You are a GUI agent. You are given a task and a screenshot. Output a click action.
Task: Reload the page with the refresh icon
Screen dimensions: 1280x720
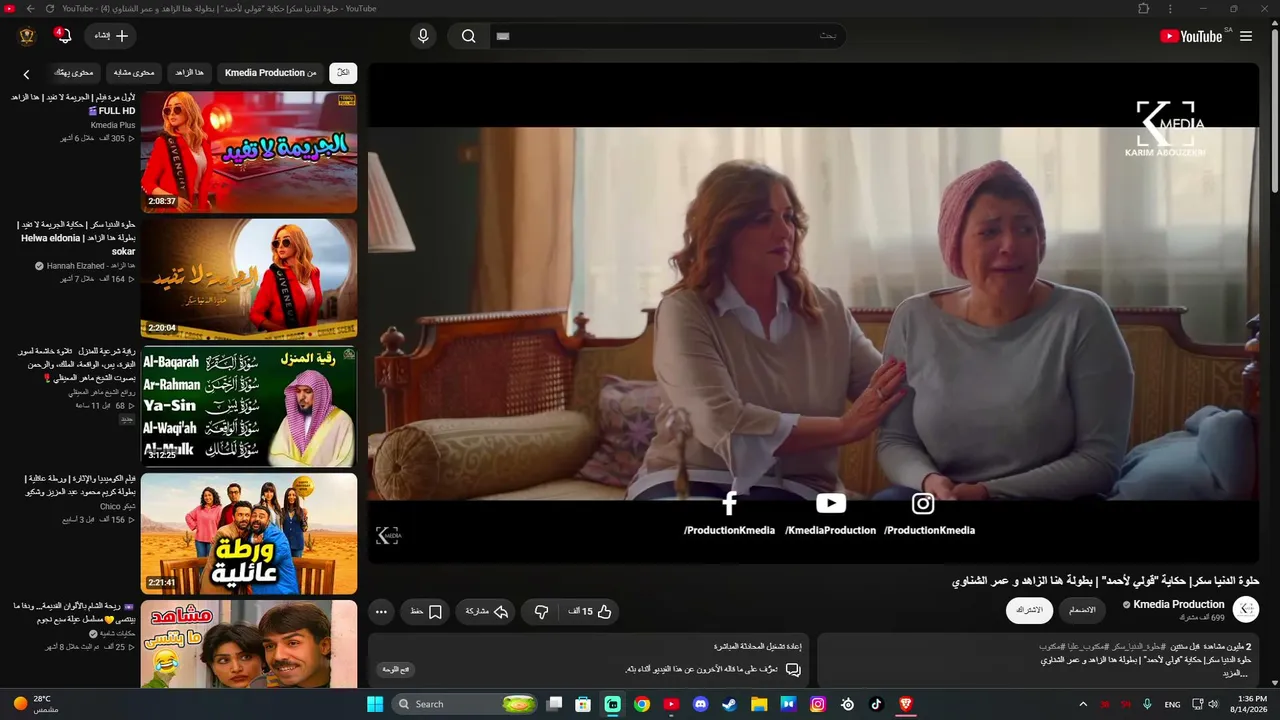pyautogui.click(x=49, y=9)
